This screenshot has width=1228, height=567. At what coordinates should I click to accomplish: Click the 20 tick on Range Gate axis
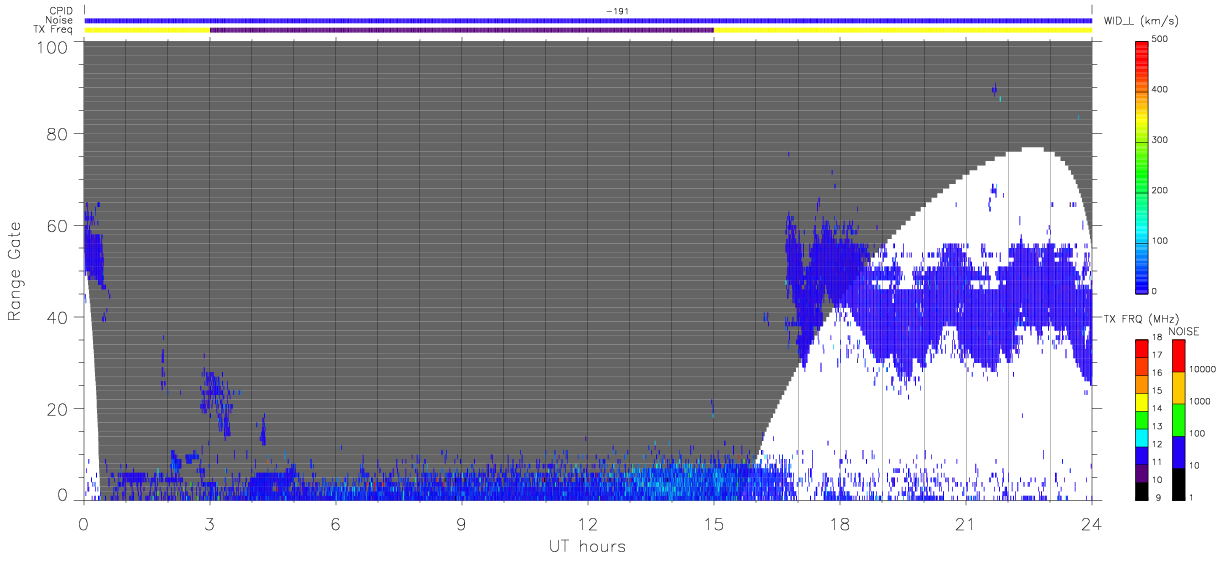59,409
